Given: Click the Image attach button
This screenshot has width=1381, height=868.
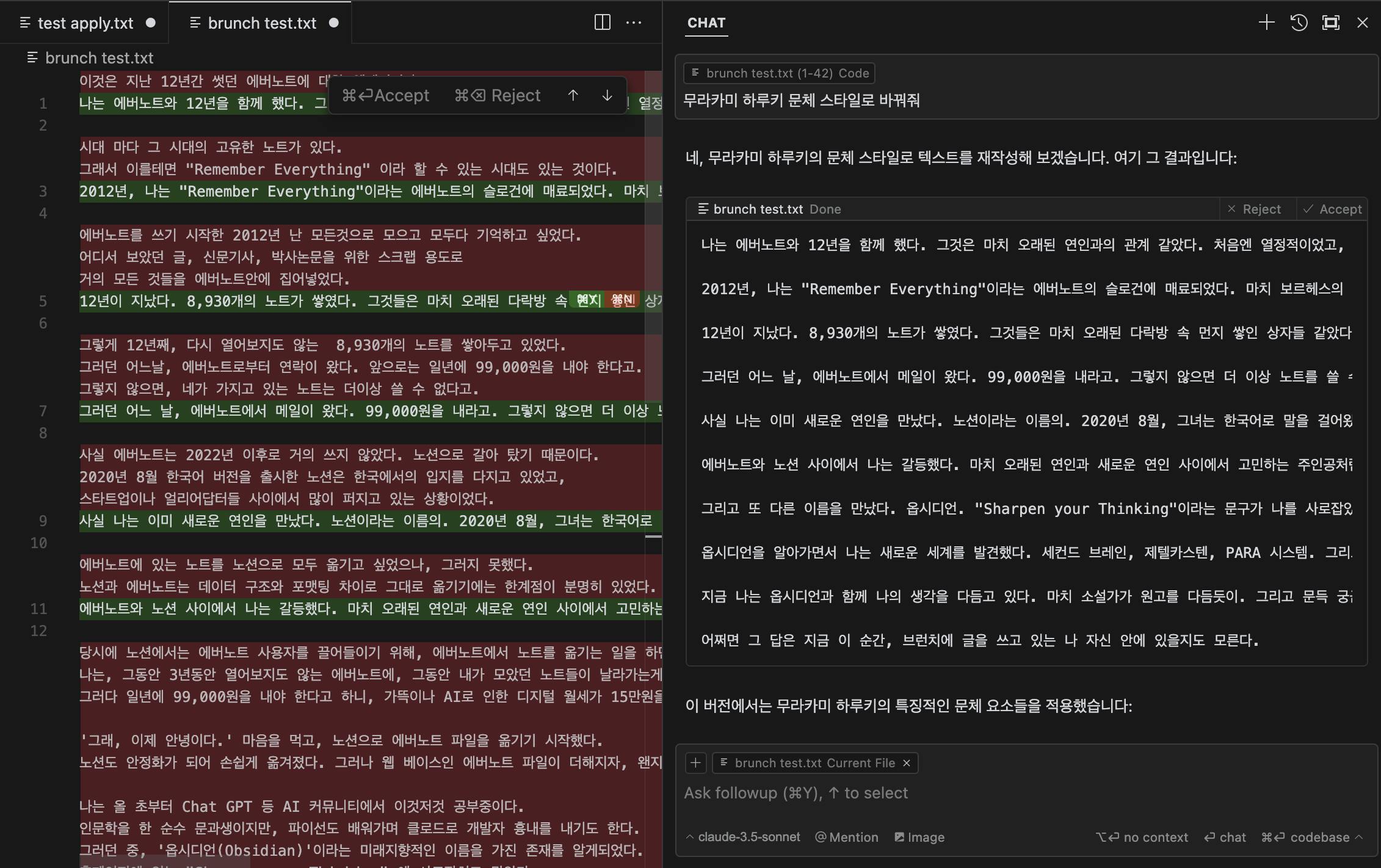Looking at the screenshot, I should [x=919, y=837].
